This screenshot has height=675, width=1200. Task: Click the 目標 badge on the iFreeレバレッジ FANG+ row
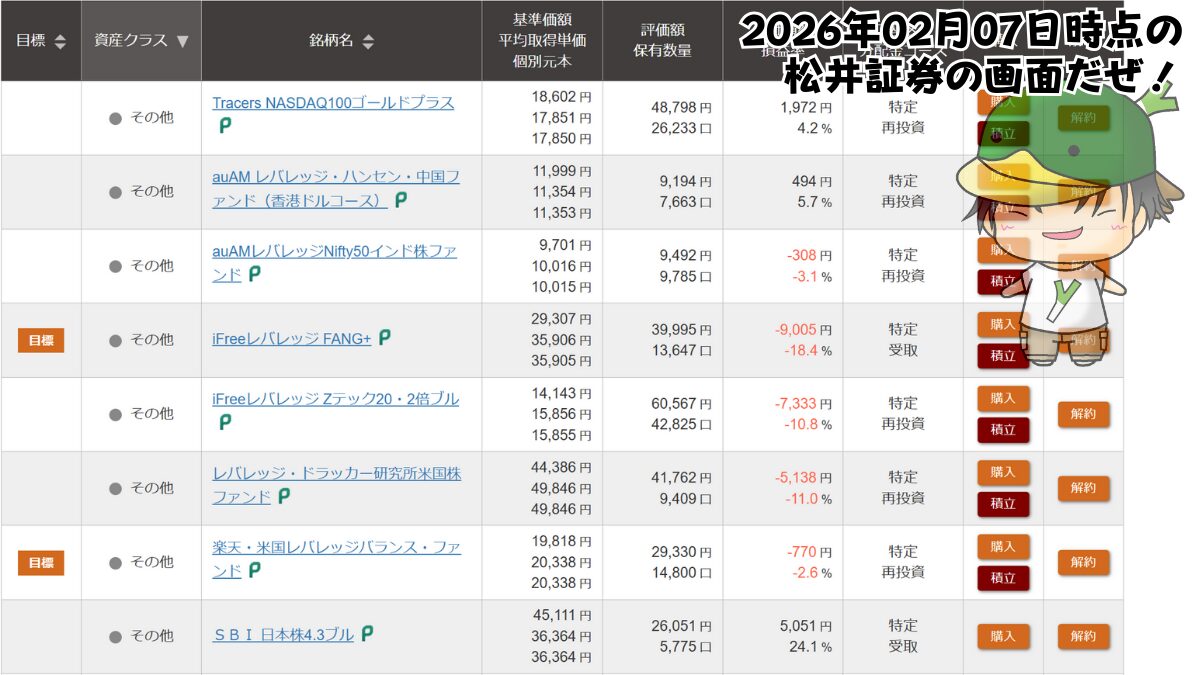point(40,339)
